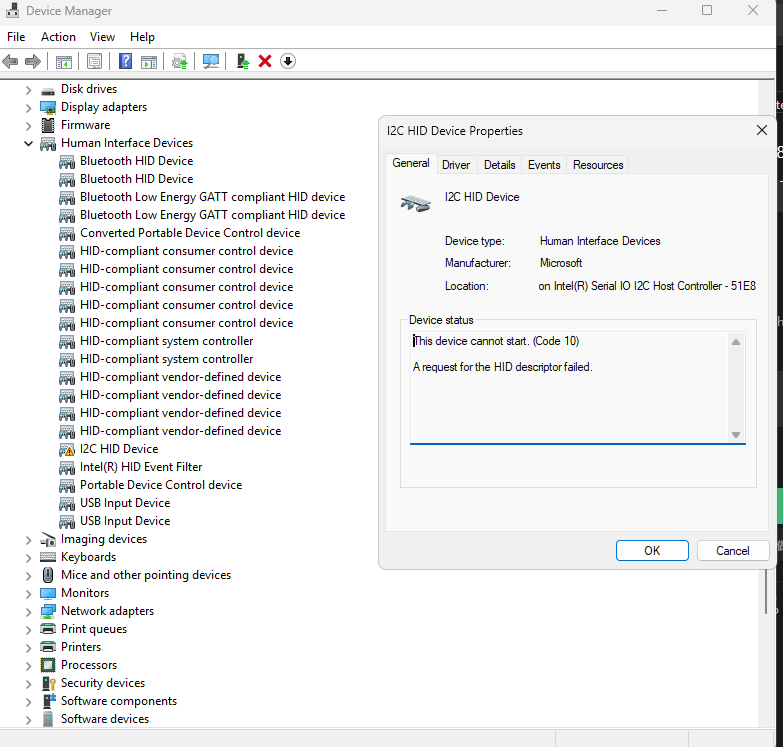
Task: Expand the Processors chevron
Action: point(28,666)
